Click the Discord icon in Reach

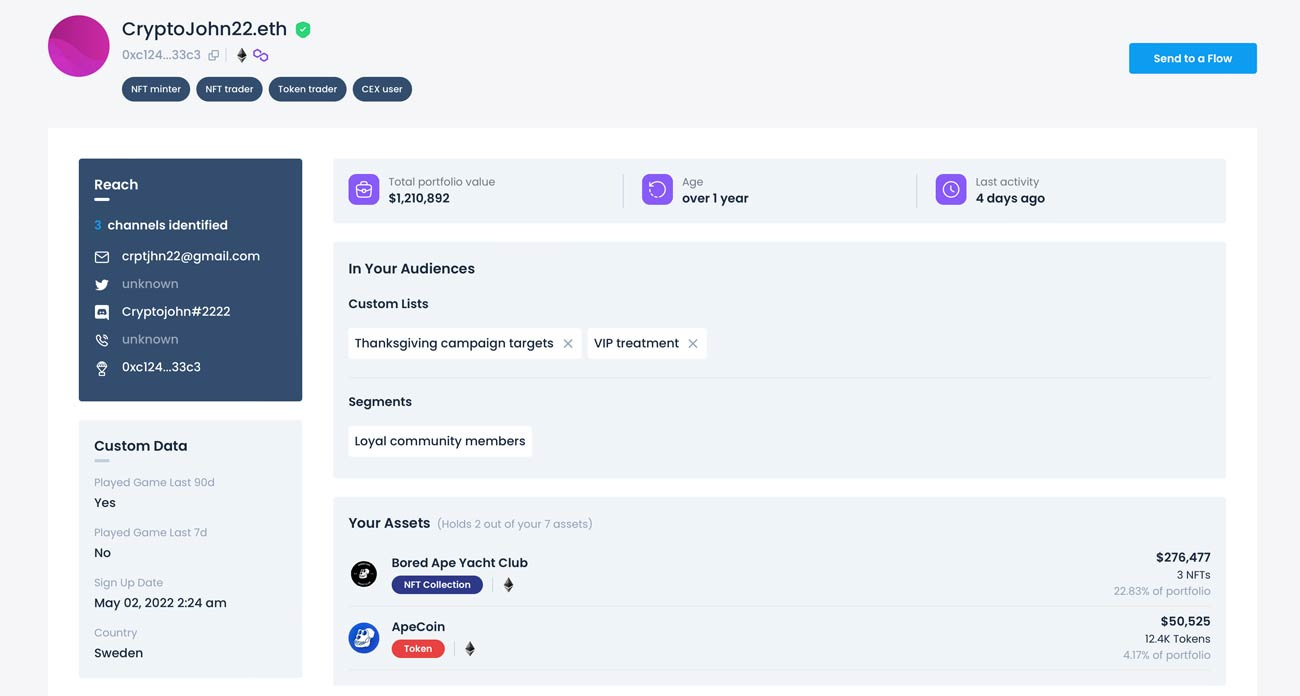pyautogui.click(x=102, y=312)
